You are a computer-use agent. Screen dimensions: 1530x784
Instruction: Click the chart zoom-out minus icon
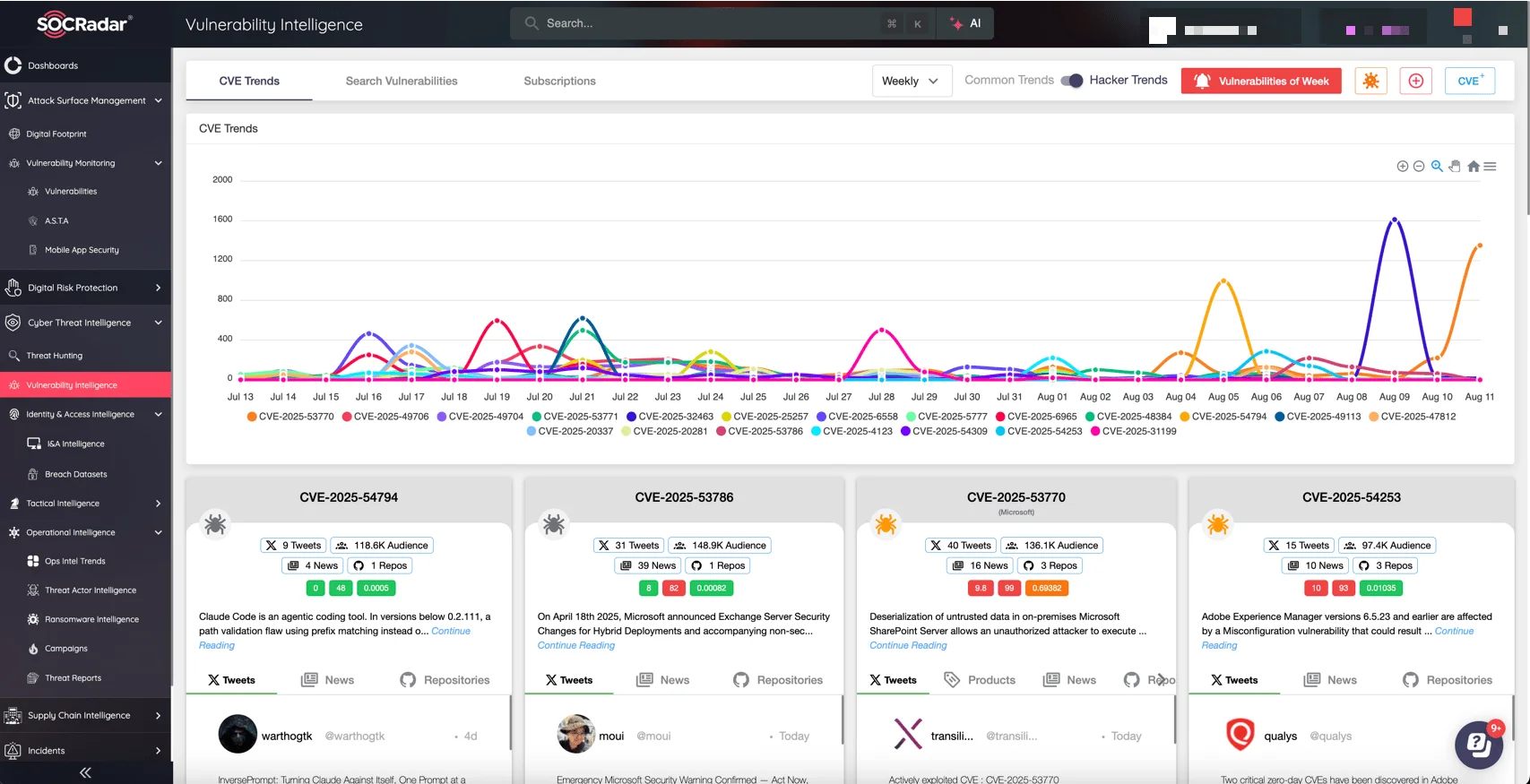[1419, 166]
